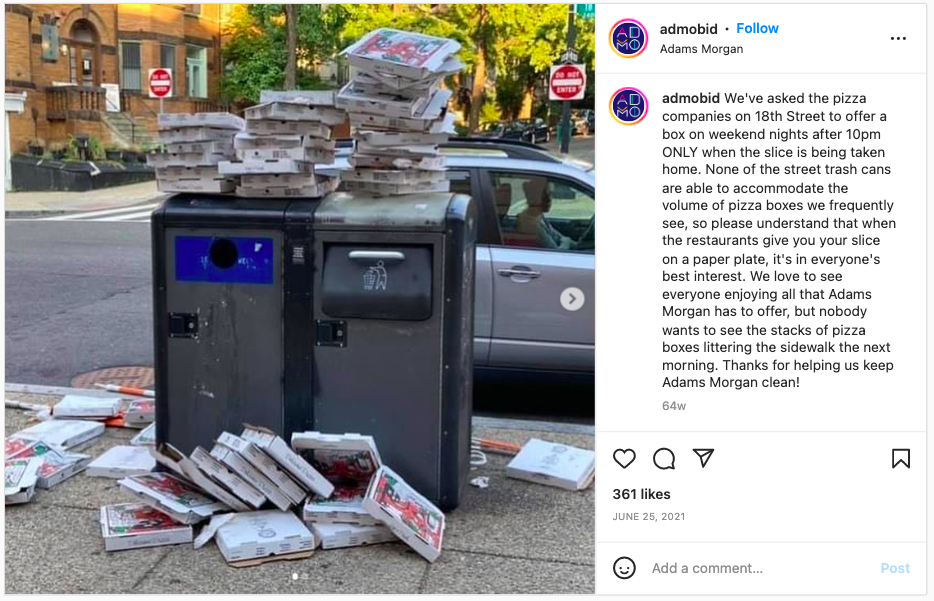
Task: Save the post with the bookmark icon
Action: pos(901,459)
